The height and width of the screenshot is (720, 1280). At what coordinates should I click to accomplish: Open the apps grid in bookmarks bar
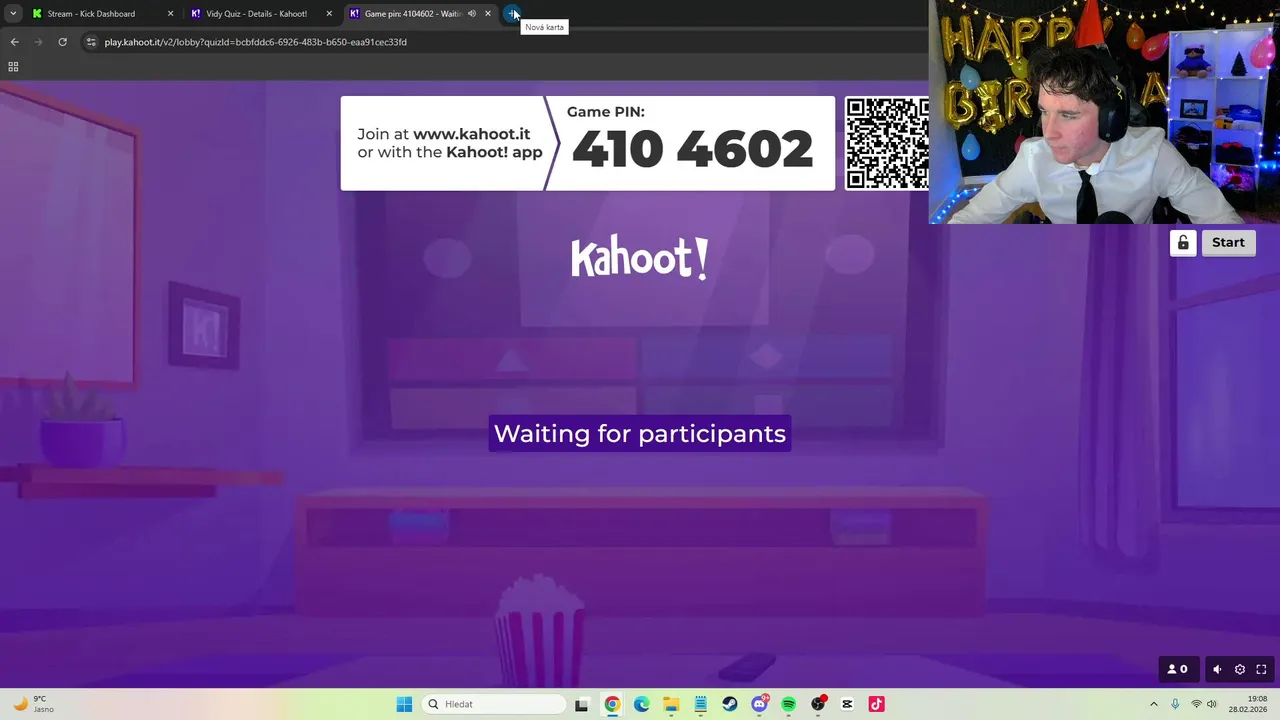click(13, 67)
